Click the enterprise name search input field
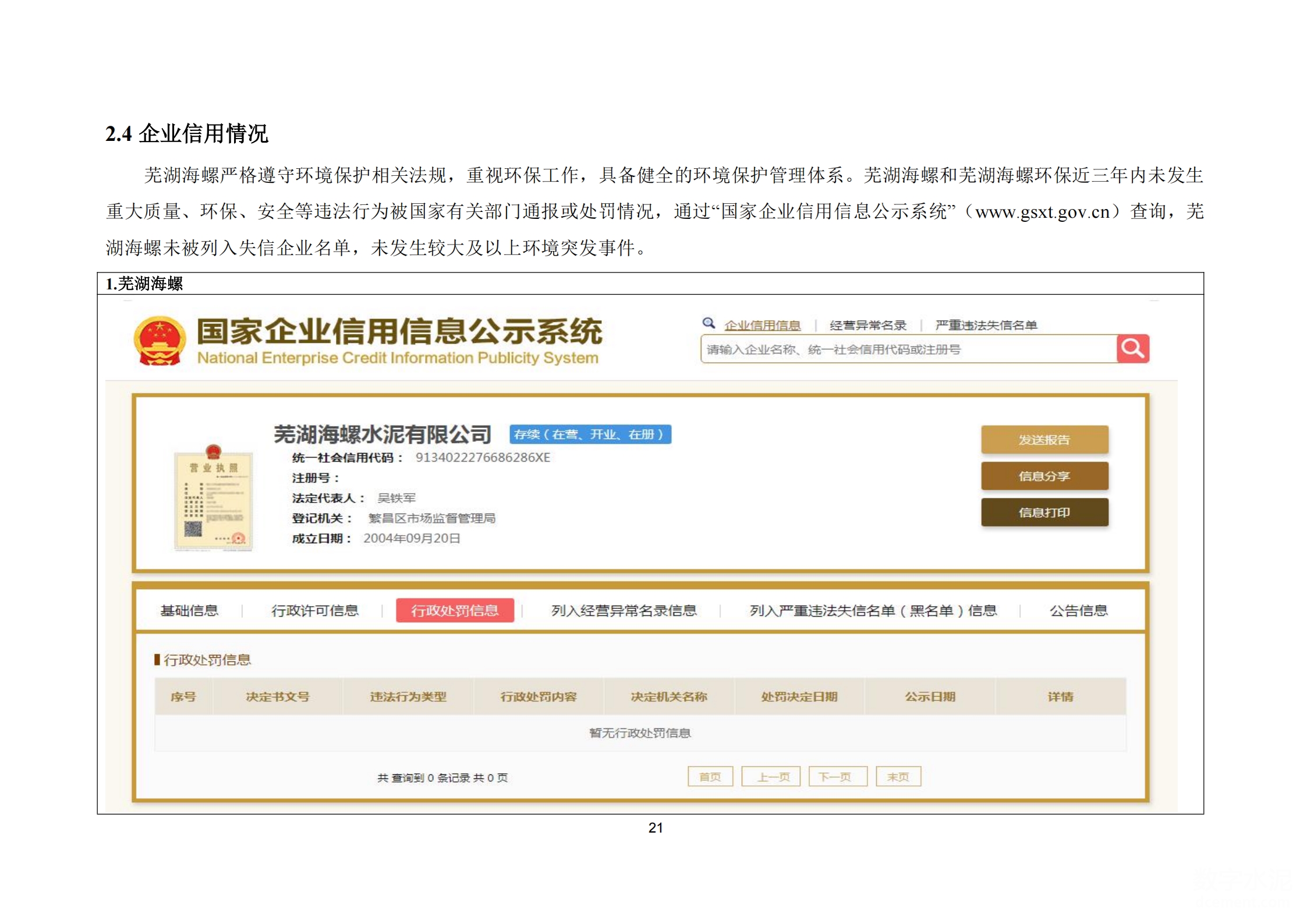This screenshot has width=1307, height=924. [x=907, y=349]
